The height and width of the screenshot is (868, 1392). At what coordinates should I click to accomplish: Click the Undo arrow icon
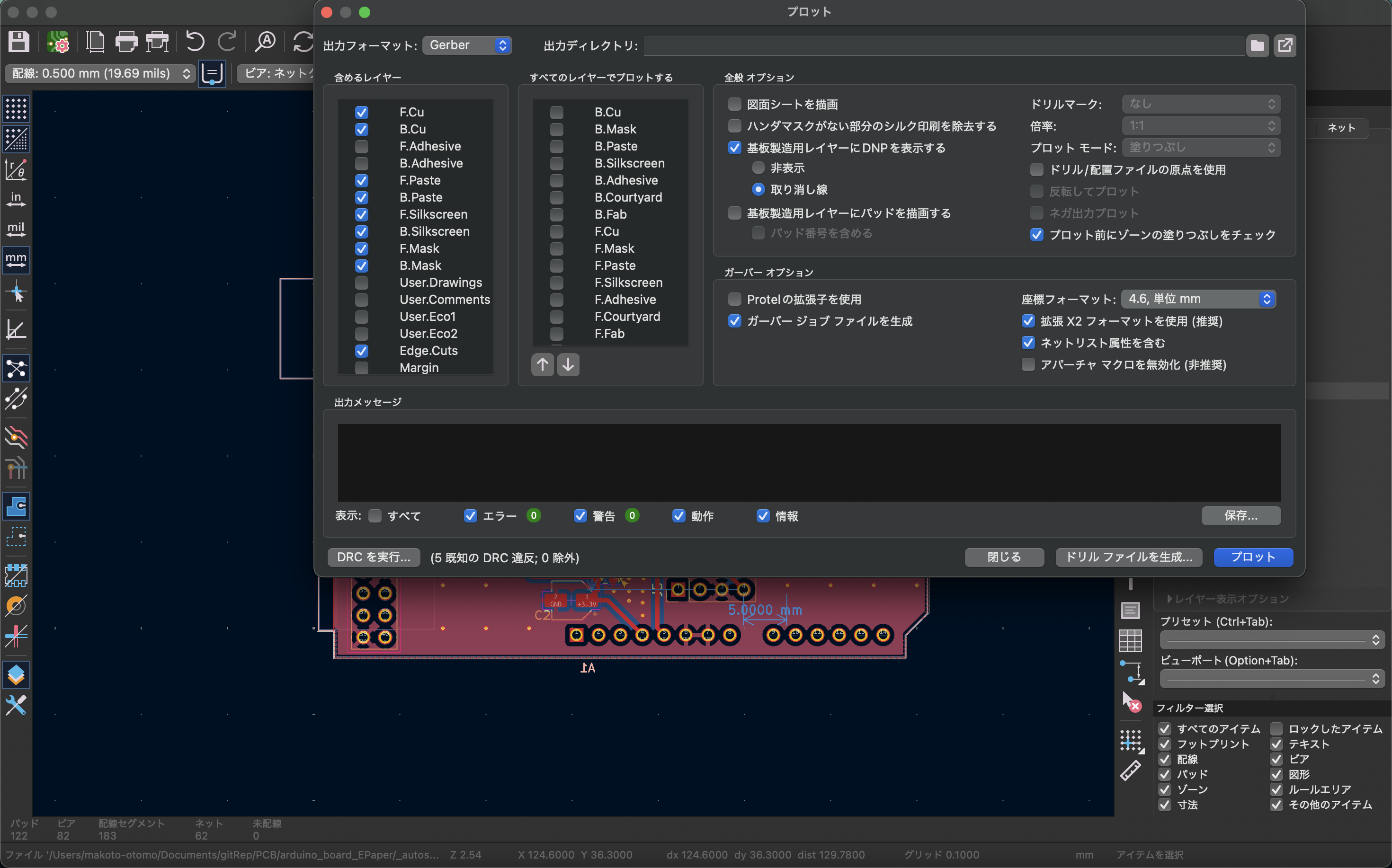click(195, 42)
